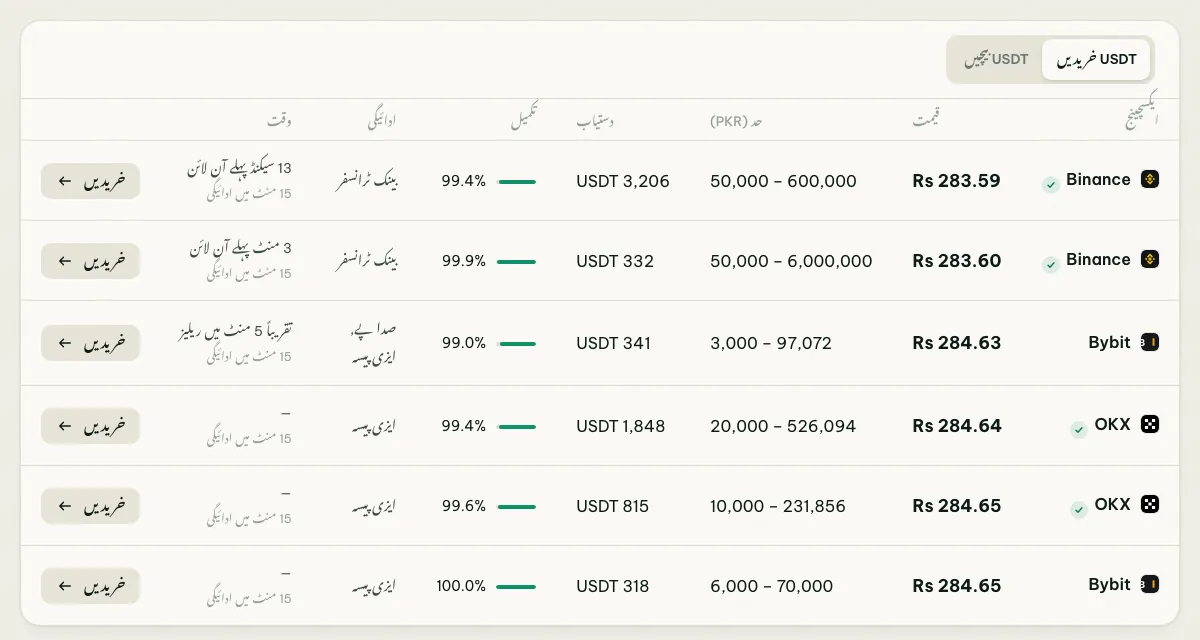The height and width of the screenshot is (640, 1200).
Task: Buy from the Binance Rs 283.60 offer
Action: (x=90, y=261)
